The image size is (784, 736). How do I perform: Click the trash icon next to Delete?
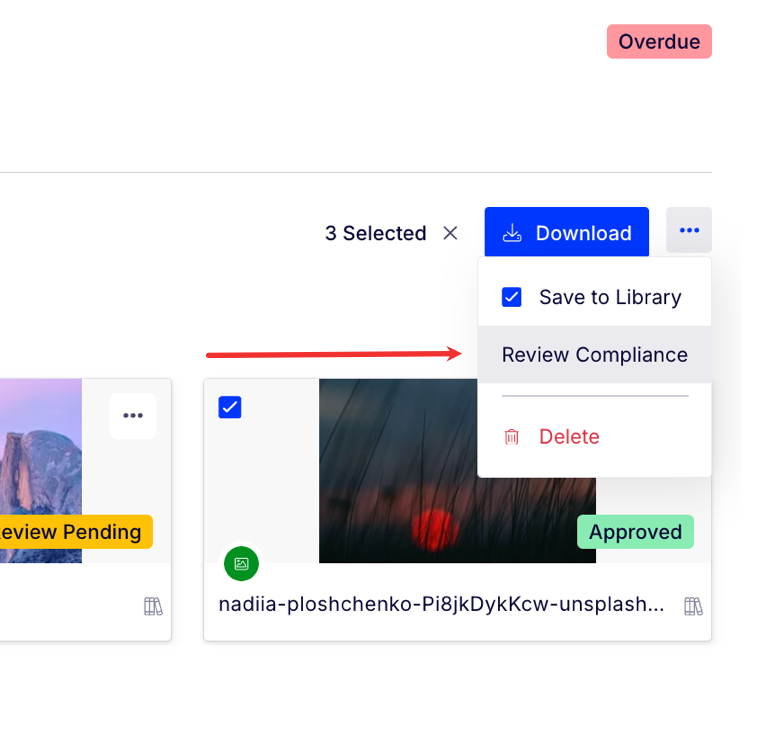tap(511, 436)
